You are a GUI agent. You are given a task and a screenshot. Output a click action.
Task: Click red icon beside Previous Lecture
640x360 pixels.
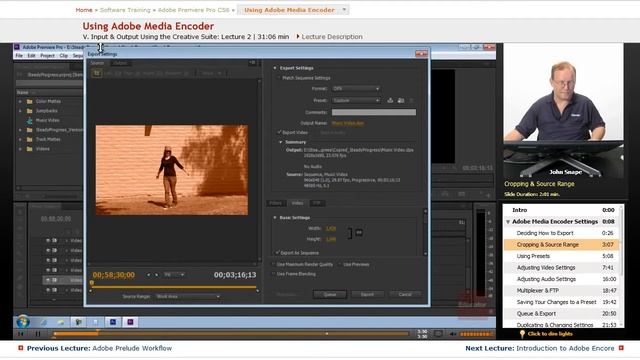21,348
